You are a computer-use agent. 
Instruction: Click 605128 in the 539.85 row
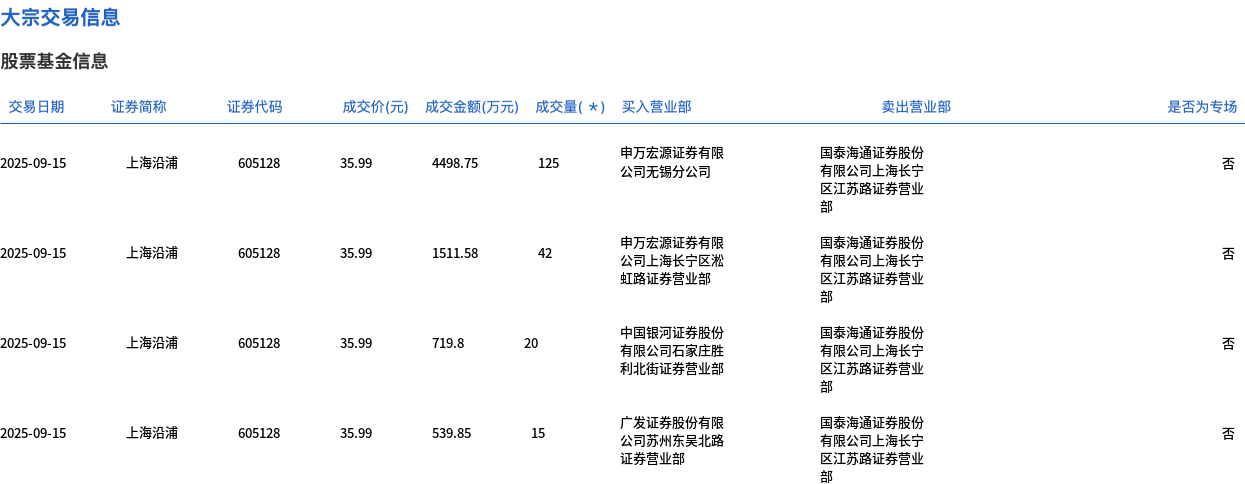[259, 433]
